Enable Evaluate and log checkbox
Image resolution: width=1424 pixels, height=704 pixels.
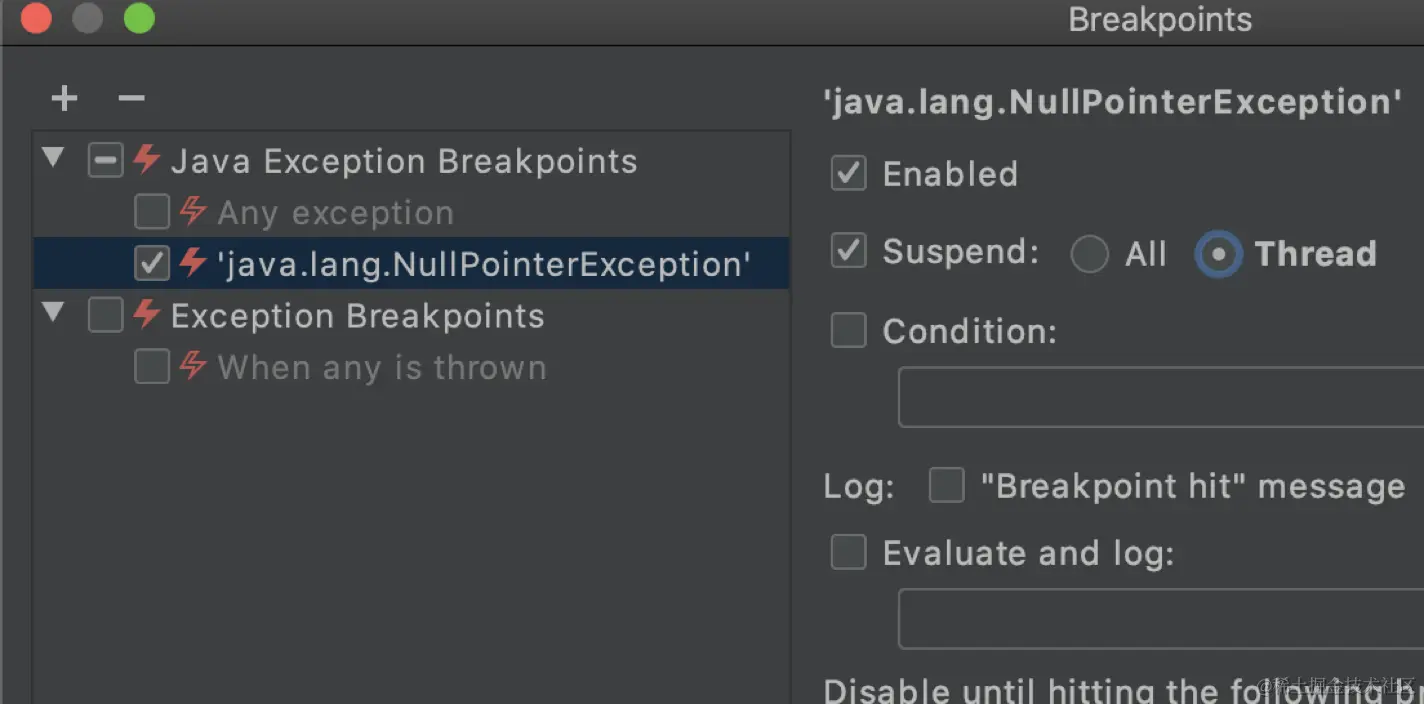tap(849, 552)
